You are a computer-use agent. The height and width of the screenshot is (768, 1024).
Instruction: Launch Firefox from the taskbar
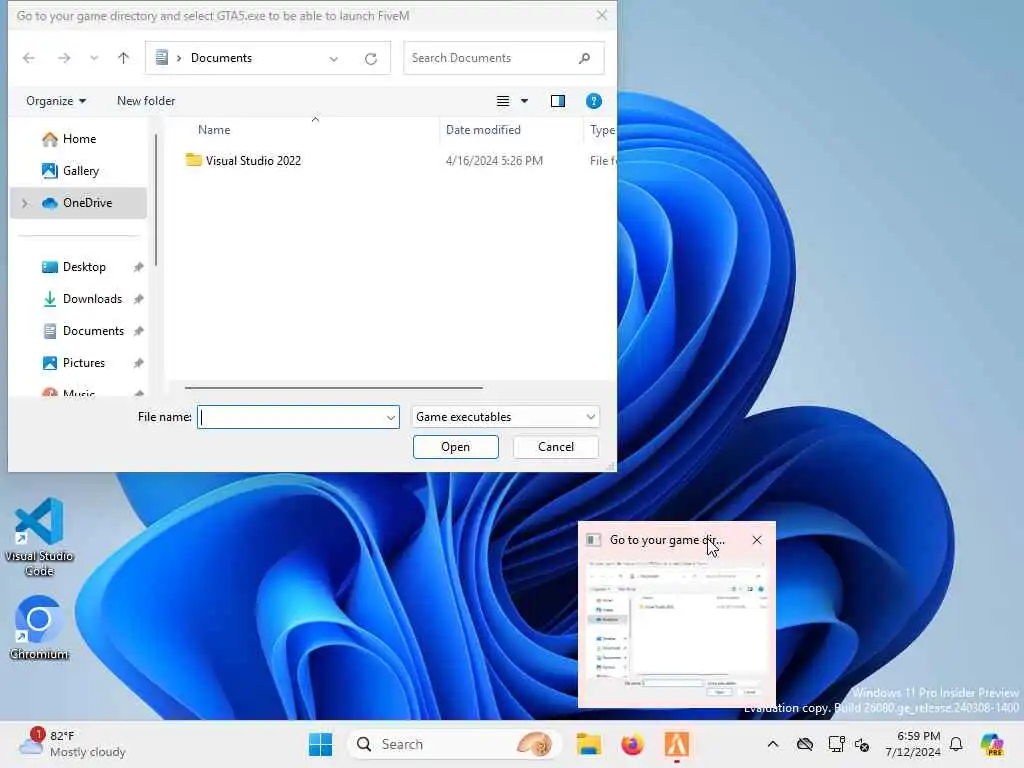632,744
